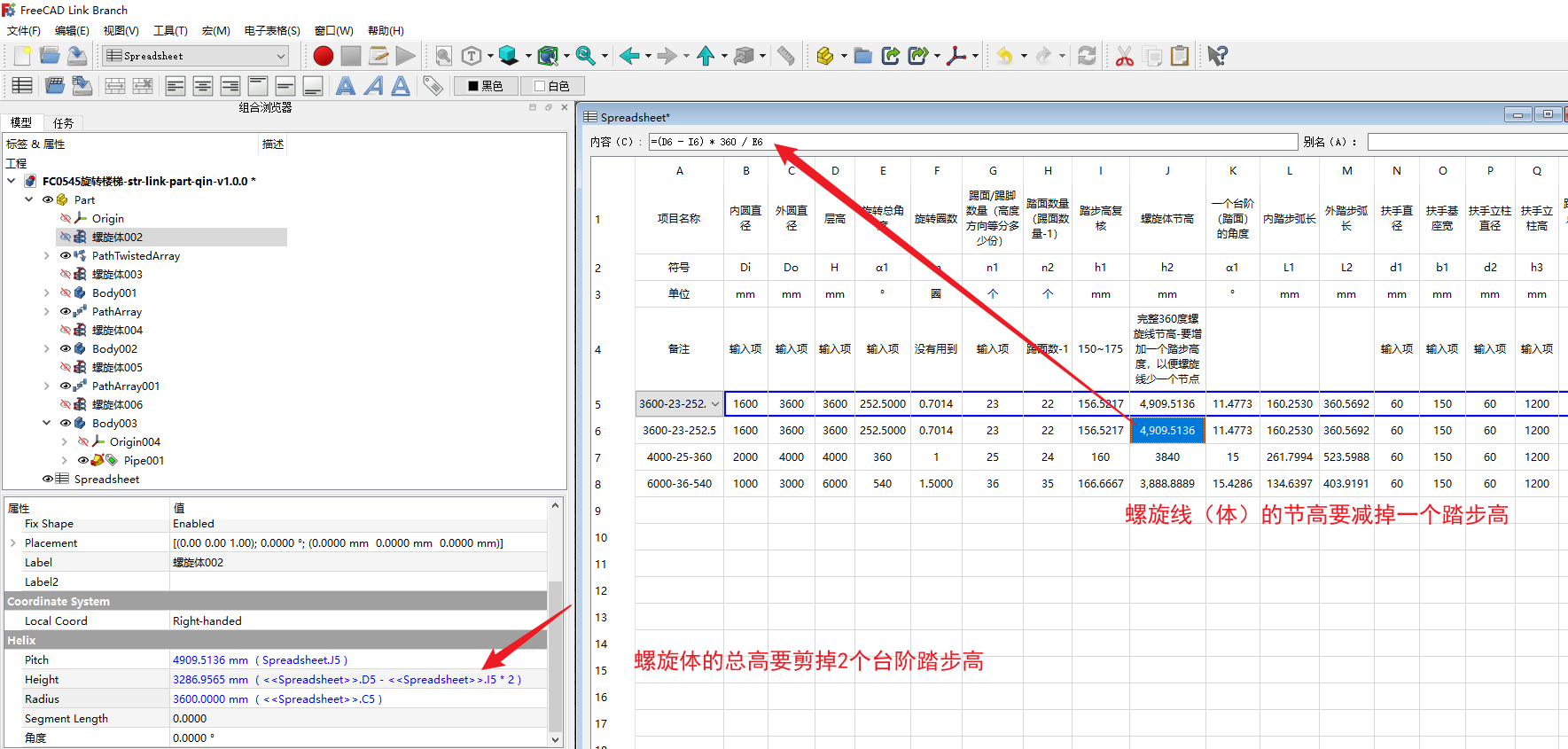Click the undo arrow icon
This screenshot has height=749, width=1568.
click(x=1004, y=56)
